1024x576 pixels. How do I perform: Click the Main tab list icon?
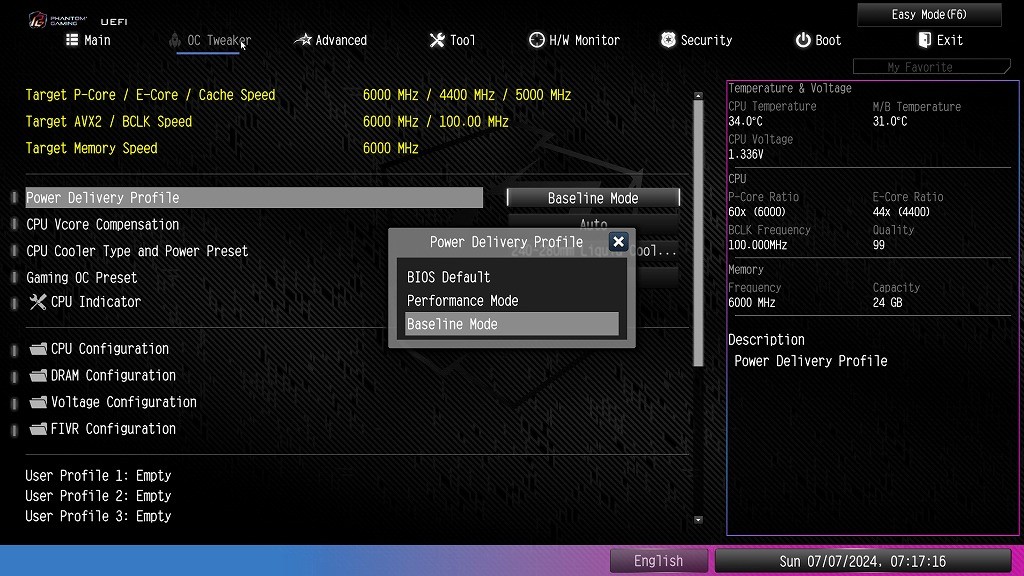point(72,40)
